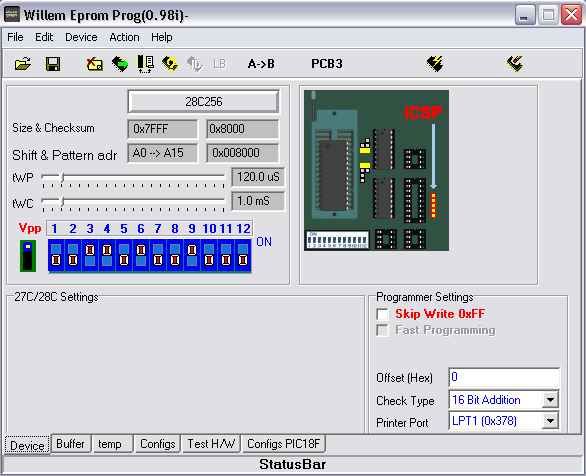Click the rightmost chip erase icon

(515, 64)
